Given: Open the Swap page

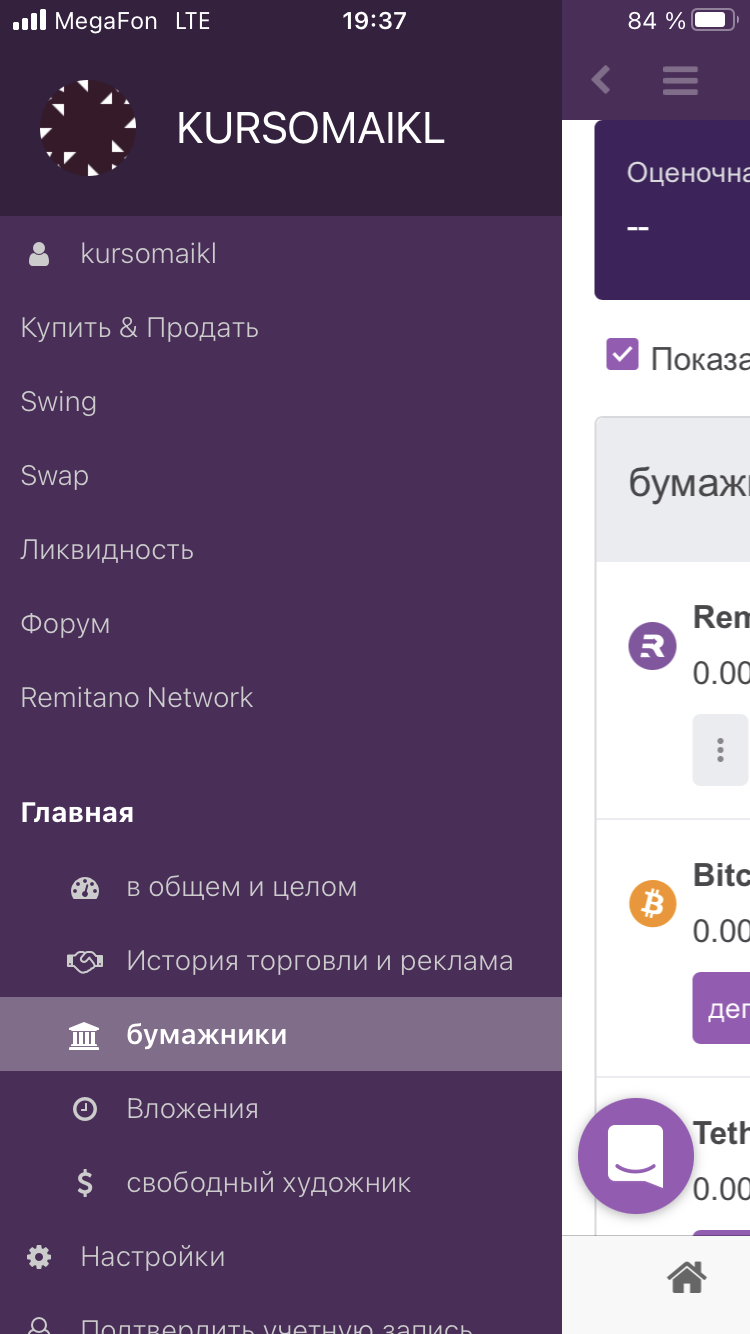Looking at the screenshot, I should click(281, 476).
